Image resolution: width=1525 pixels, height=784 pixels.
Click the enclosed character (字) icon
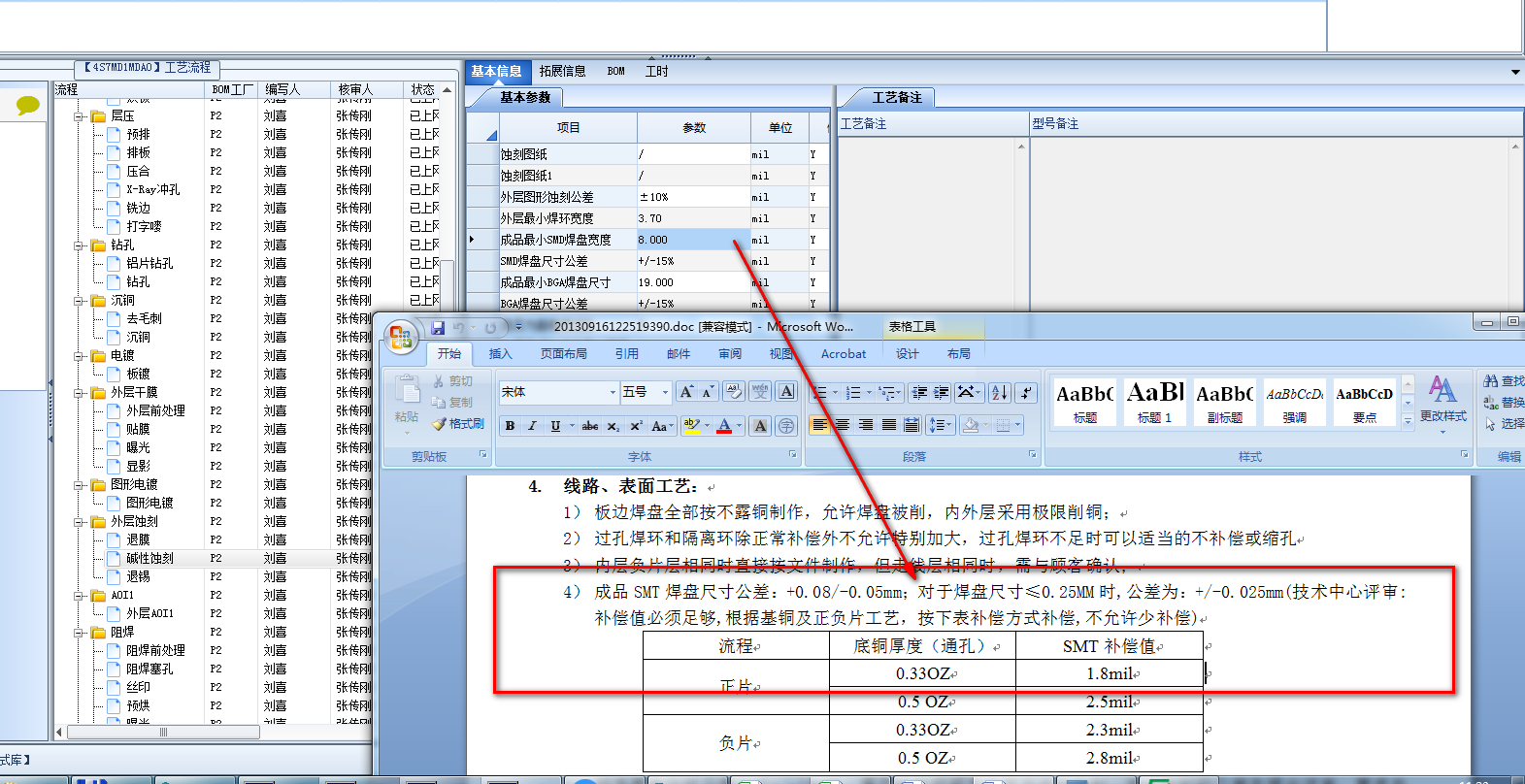point(786,425)
